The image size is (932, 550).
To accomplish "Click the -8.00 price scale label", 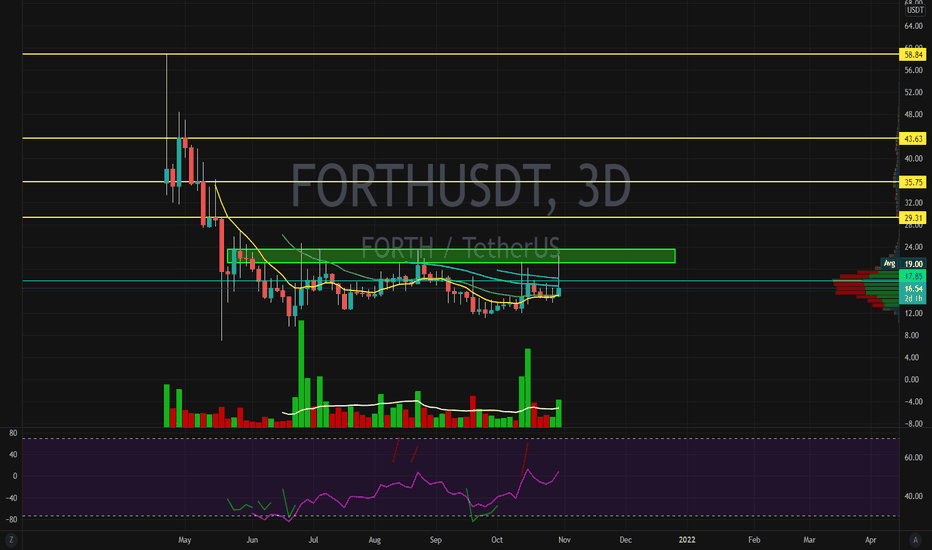I will 913,423.
